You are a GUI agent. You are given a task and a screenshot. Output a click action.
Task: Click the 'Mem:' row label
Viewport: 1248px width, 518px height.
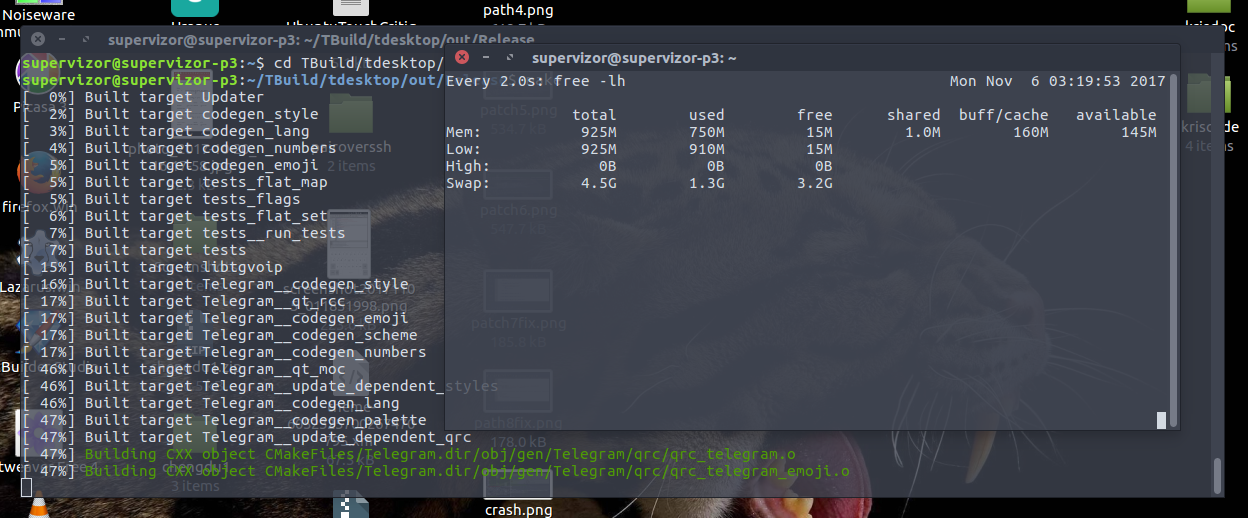click(x=463, y=132)
